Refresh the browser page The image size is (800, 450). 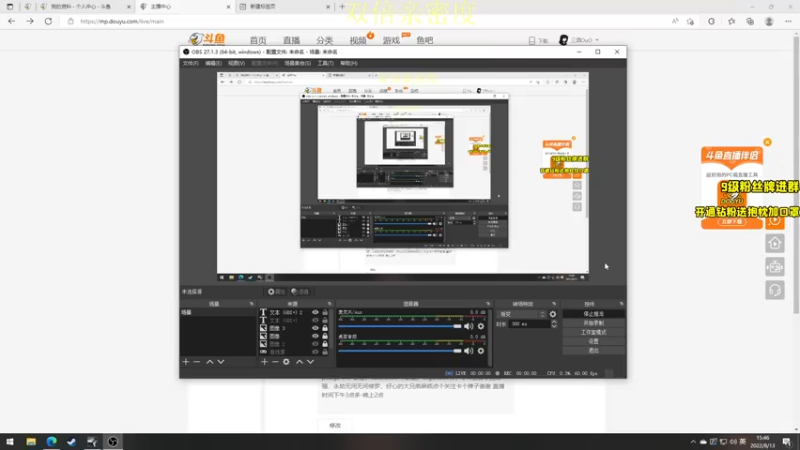[48, 21]
